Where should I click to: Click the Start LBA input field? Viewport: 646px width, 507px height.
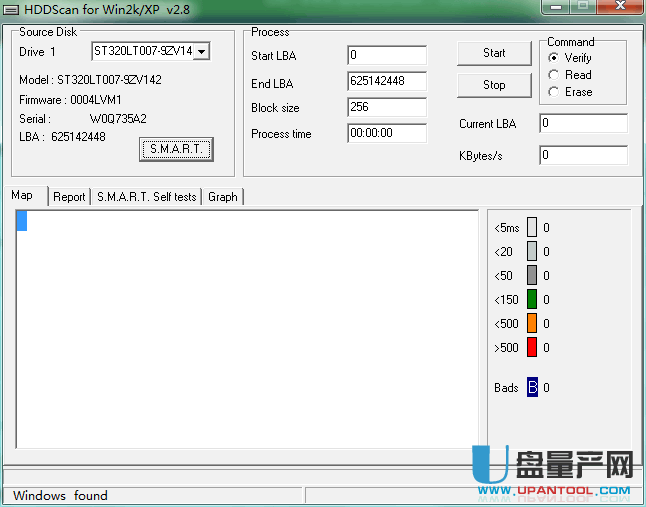(x=387, y=55)
